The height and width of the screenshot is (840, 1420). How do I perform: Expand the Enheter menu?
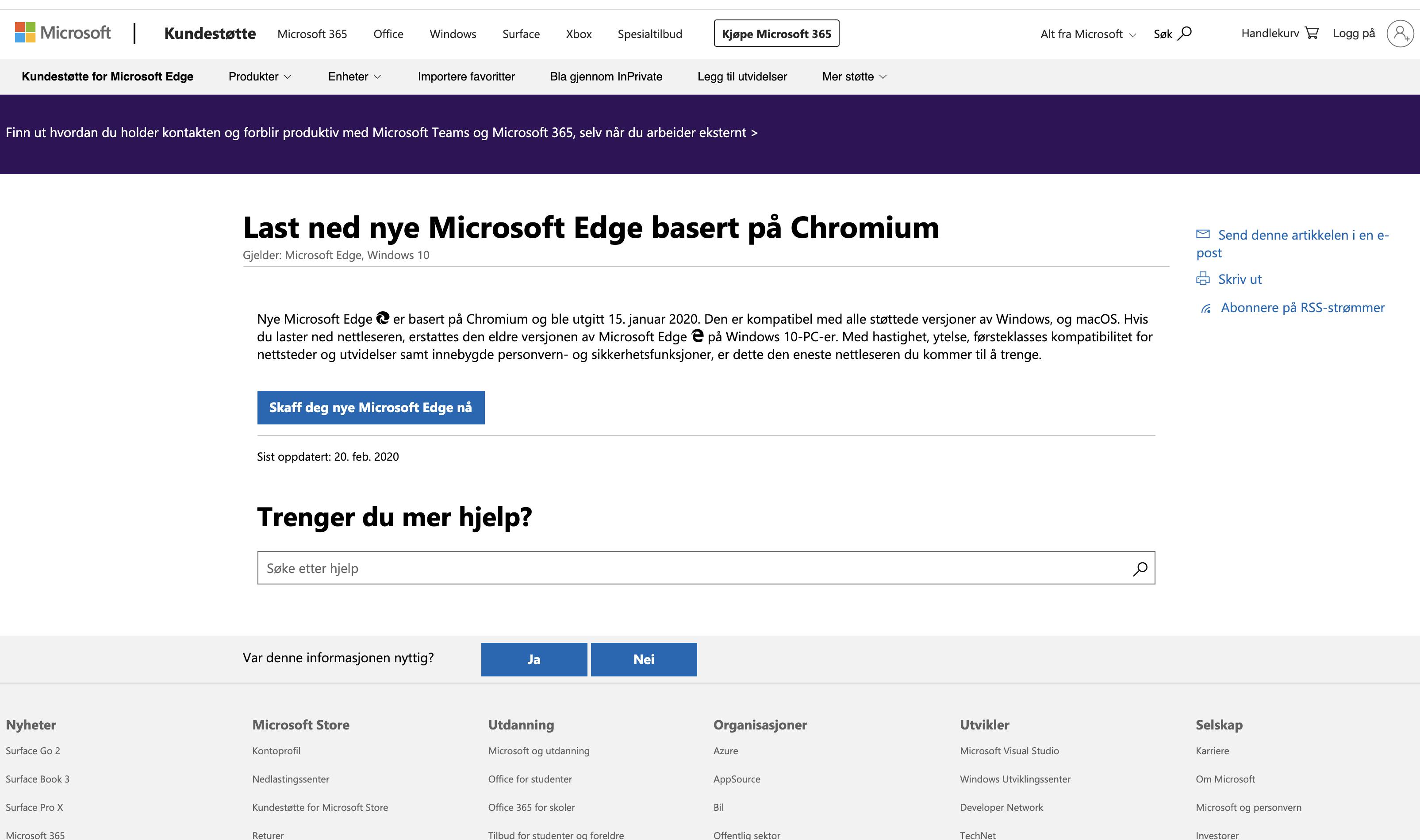(x=354, y=76)
